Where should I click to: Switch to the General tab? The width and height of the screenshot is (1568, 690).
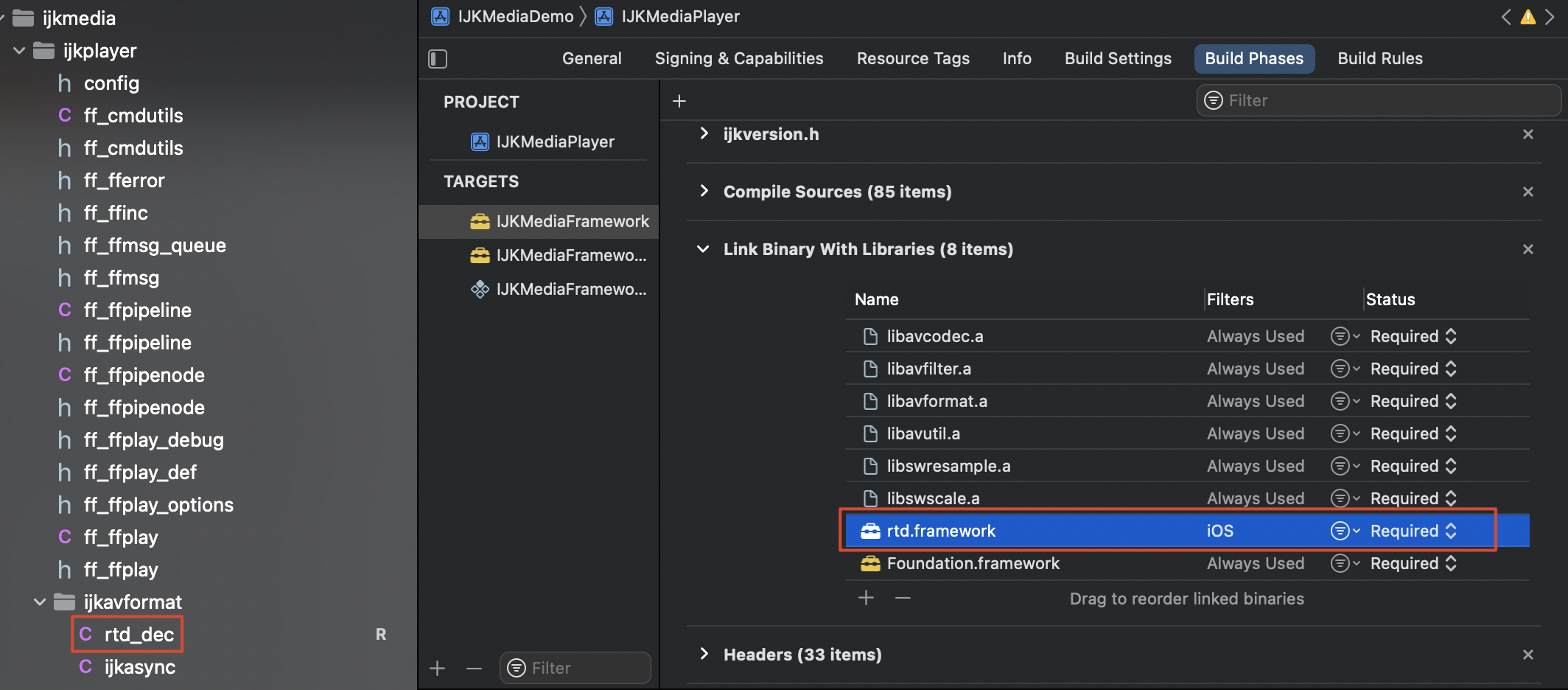click(x=592, y=58)
